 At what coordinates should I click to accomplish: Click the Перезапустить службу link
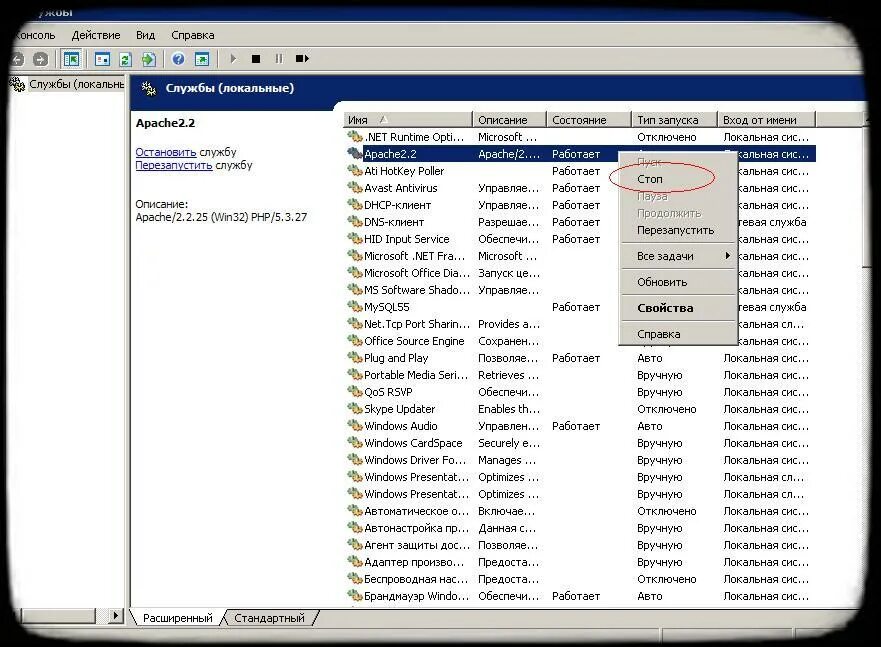coord(175,165)
